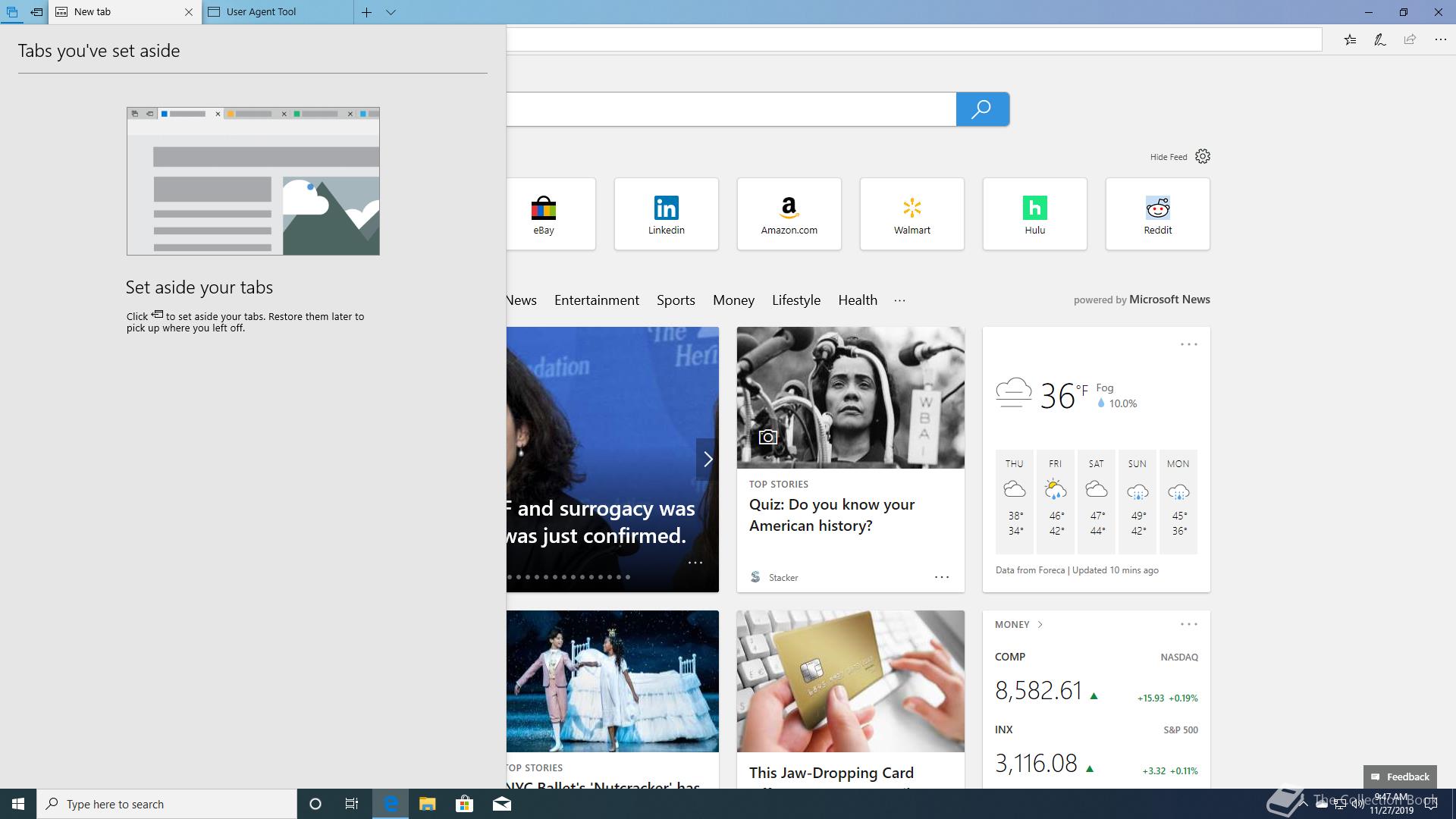Image resolution: width=1456 pixels, height=819 pixels.
Task: Open the Windows Start menu
Action: pos(18,804)
